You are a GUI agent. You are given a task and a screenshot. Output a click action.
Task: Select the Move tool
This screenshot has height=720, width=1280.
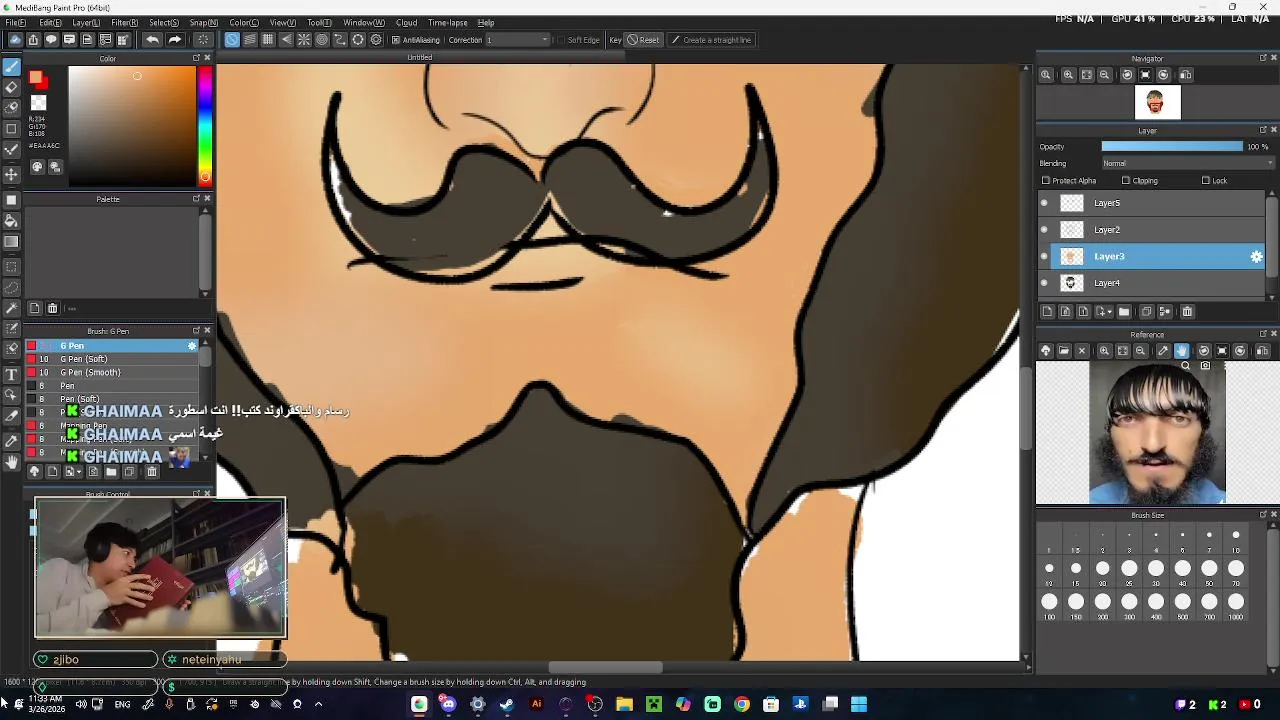pos(12,174)
